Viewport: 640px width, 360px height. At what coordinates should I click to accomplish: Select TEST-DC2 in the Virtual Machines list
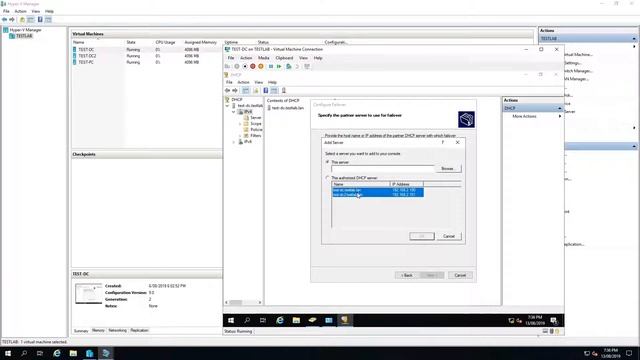coord(87,56)
